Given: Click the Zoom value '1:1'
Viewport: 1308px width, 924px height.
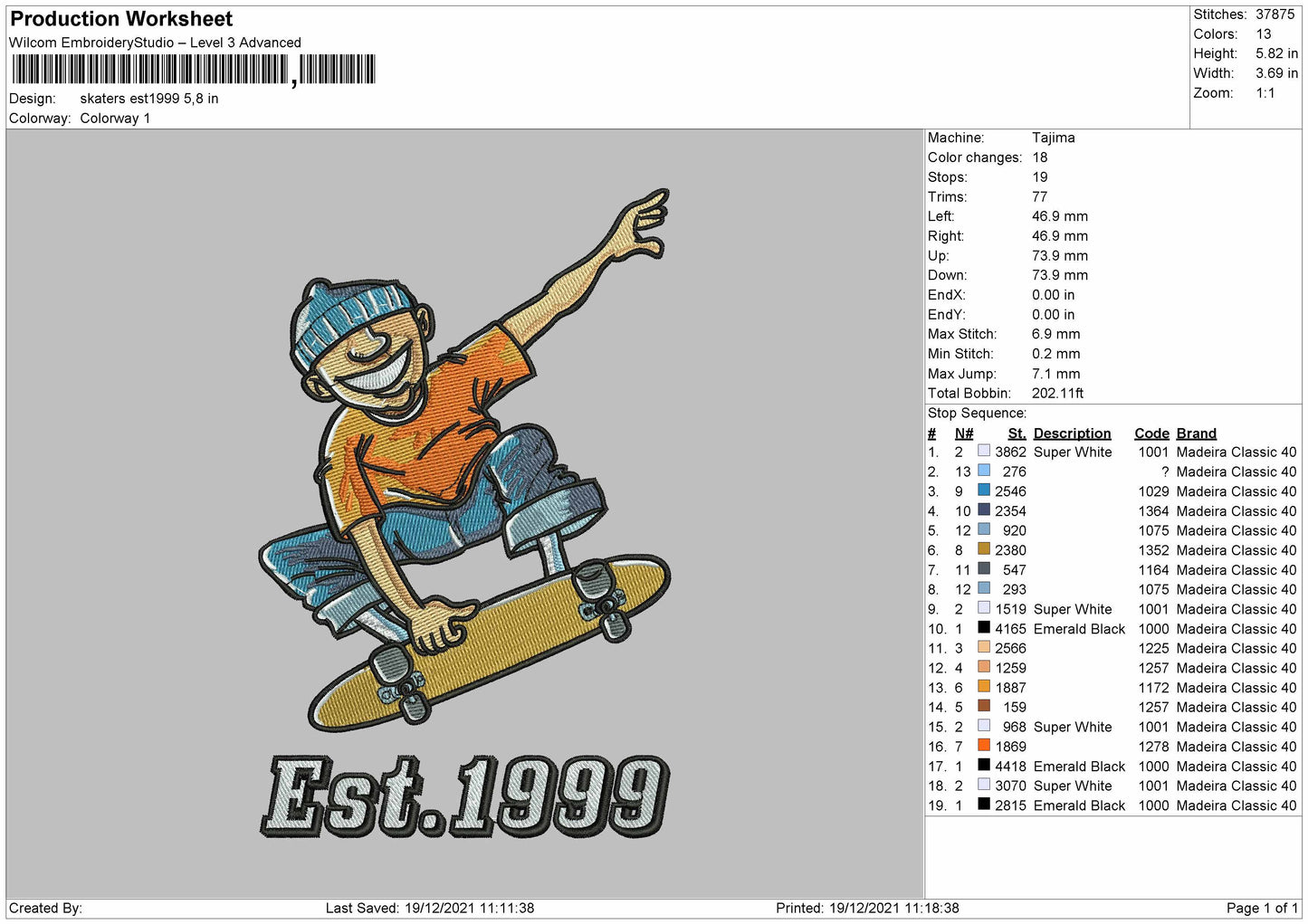Looking at the screenshot, I should tap(1265, 93).
